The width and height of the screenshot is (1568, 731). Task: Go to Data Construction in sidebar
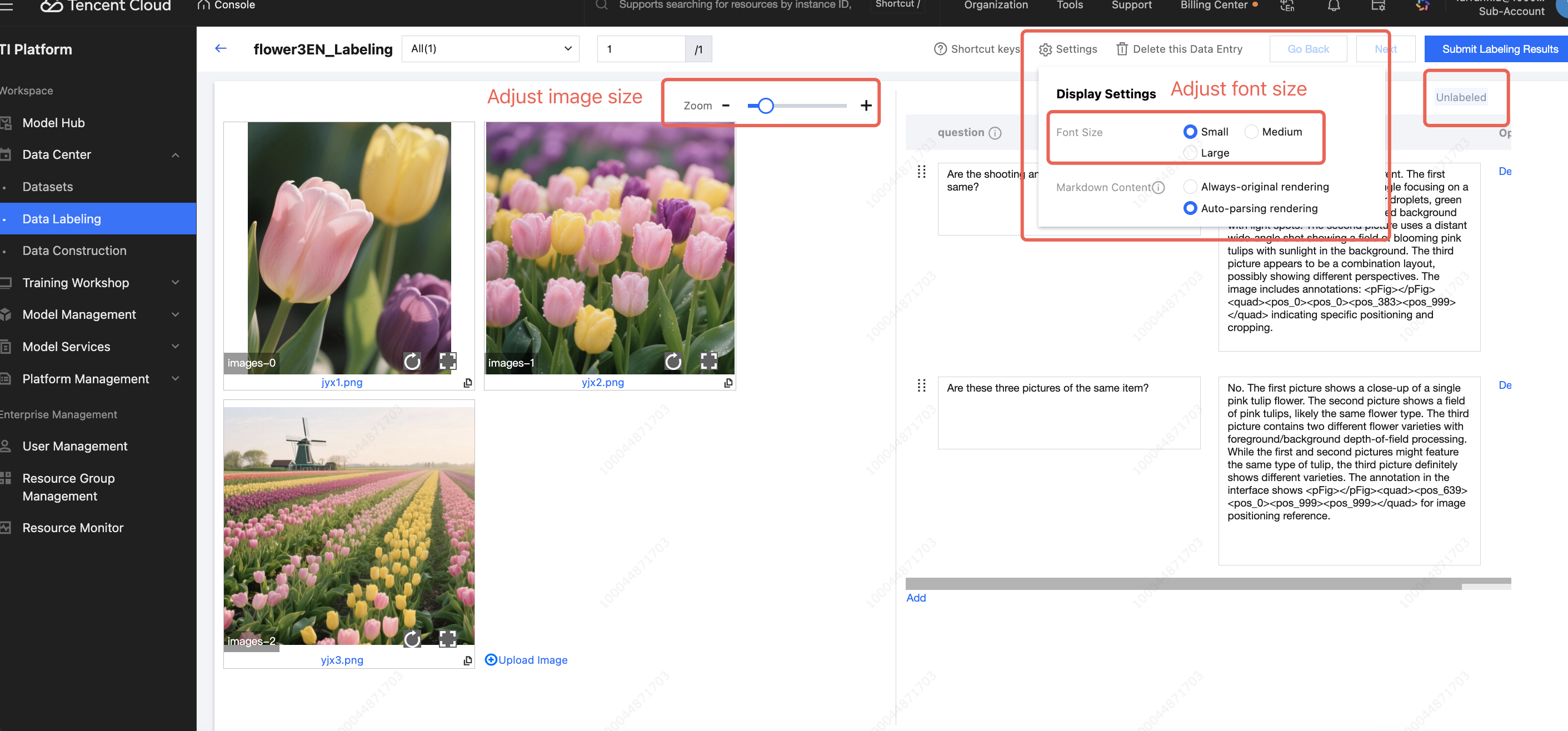click(x=74, y=251)
